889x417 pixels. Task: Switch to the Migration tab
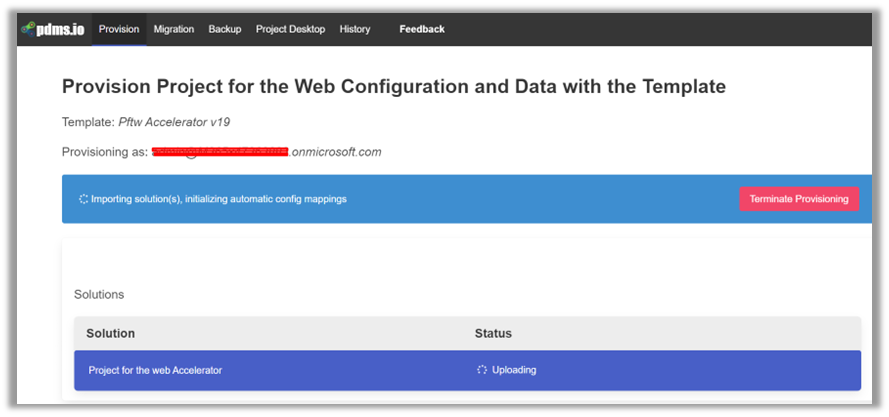point(173,29)
